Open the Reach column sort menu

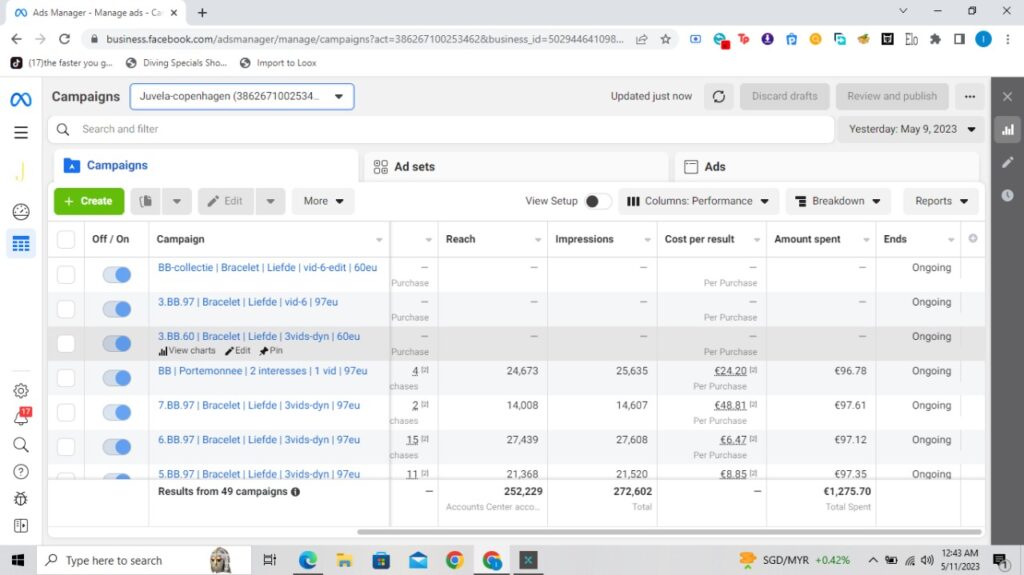point(537,240)
